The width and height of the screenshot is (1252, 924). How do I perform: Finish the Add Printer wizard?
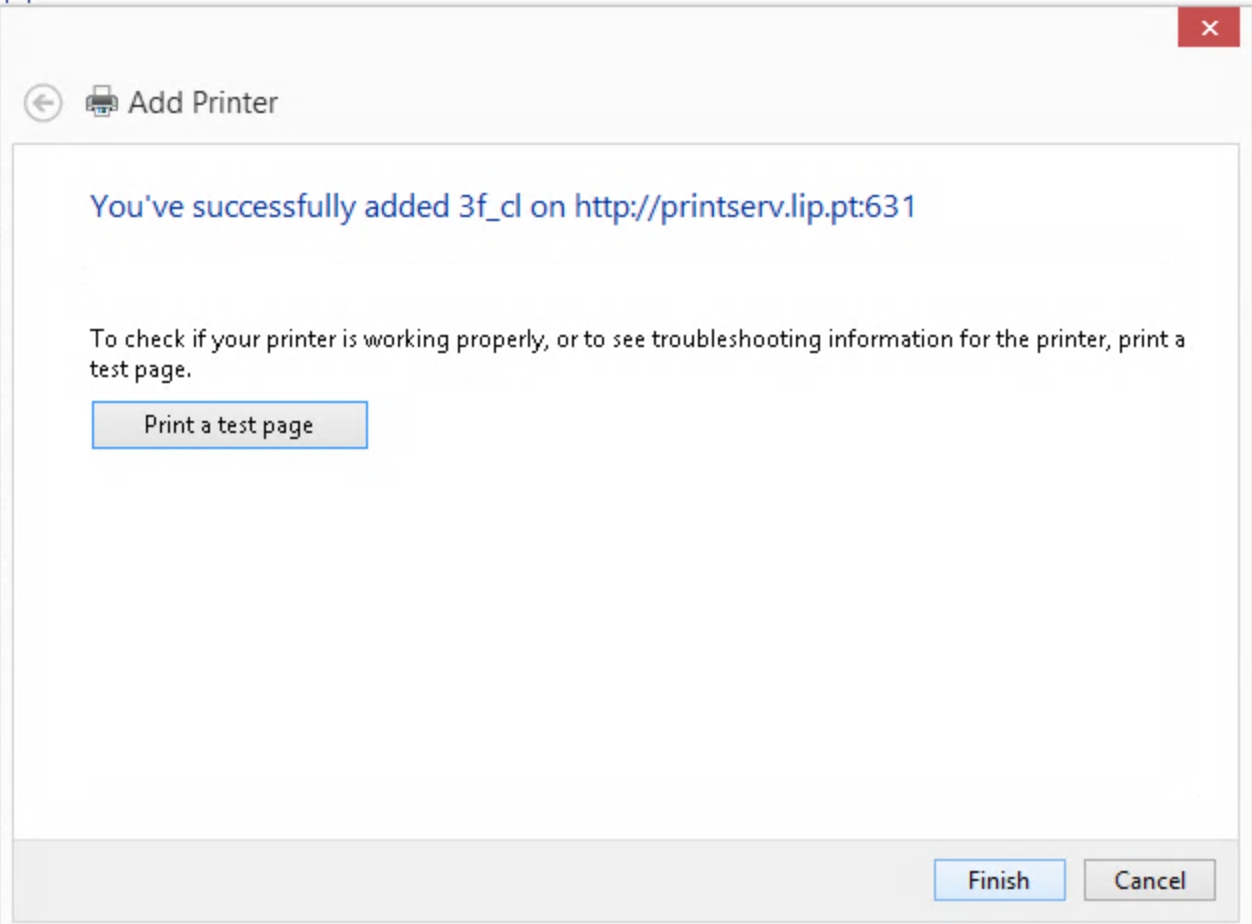(999, 880)
